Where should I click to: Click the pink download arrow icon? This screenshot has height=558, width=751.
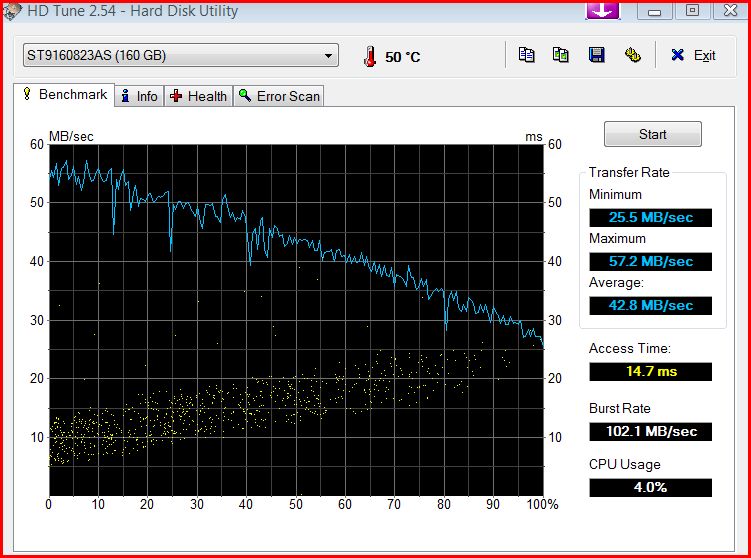click(x=604, y=10)
